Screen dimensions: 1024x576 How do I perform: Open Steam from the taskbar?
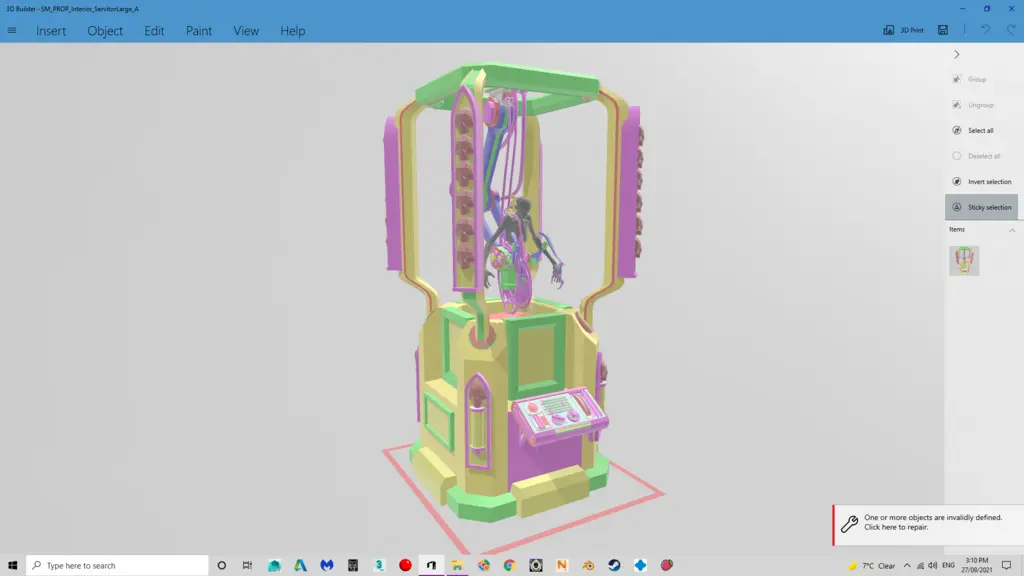tap(614, 565)
